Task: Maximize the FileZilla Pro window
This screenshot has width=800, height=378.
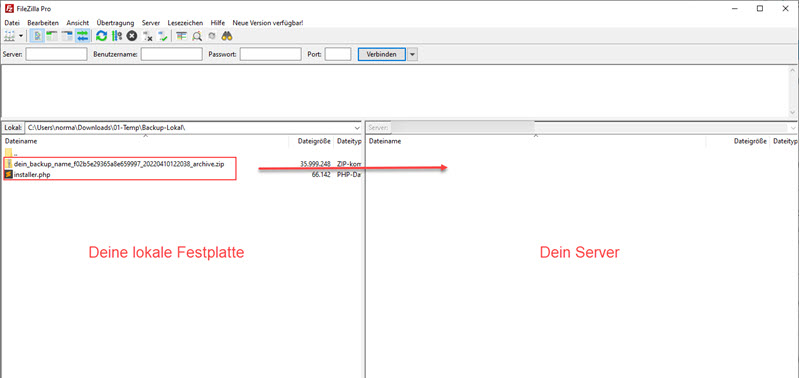Action: pos(760,9)
